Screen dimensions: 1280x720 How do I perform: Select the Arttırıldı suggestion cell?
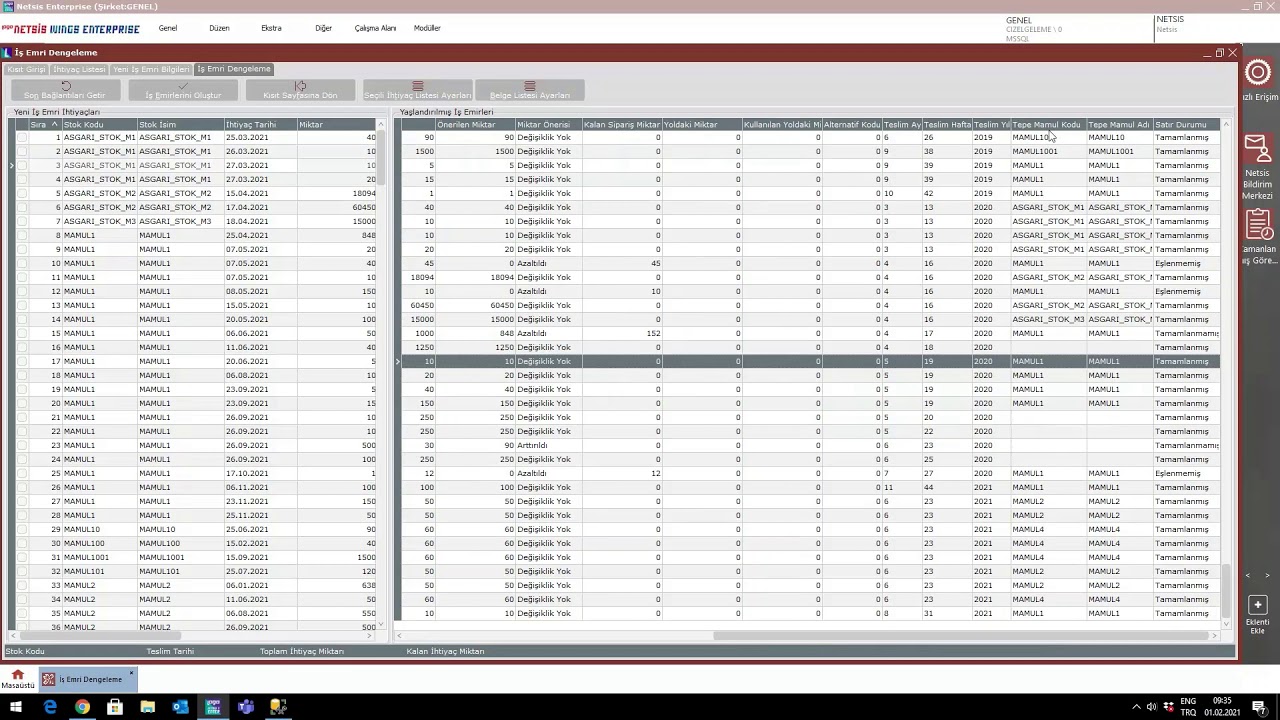tap(548, 445)
